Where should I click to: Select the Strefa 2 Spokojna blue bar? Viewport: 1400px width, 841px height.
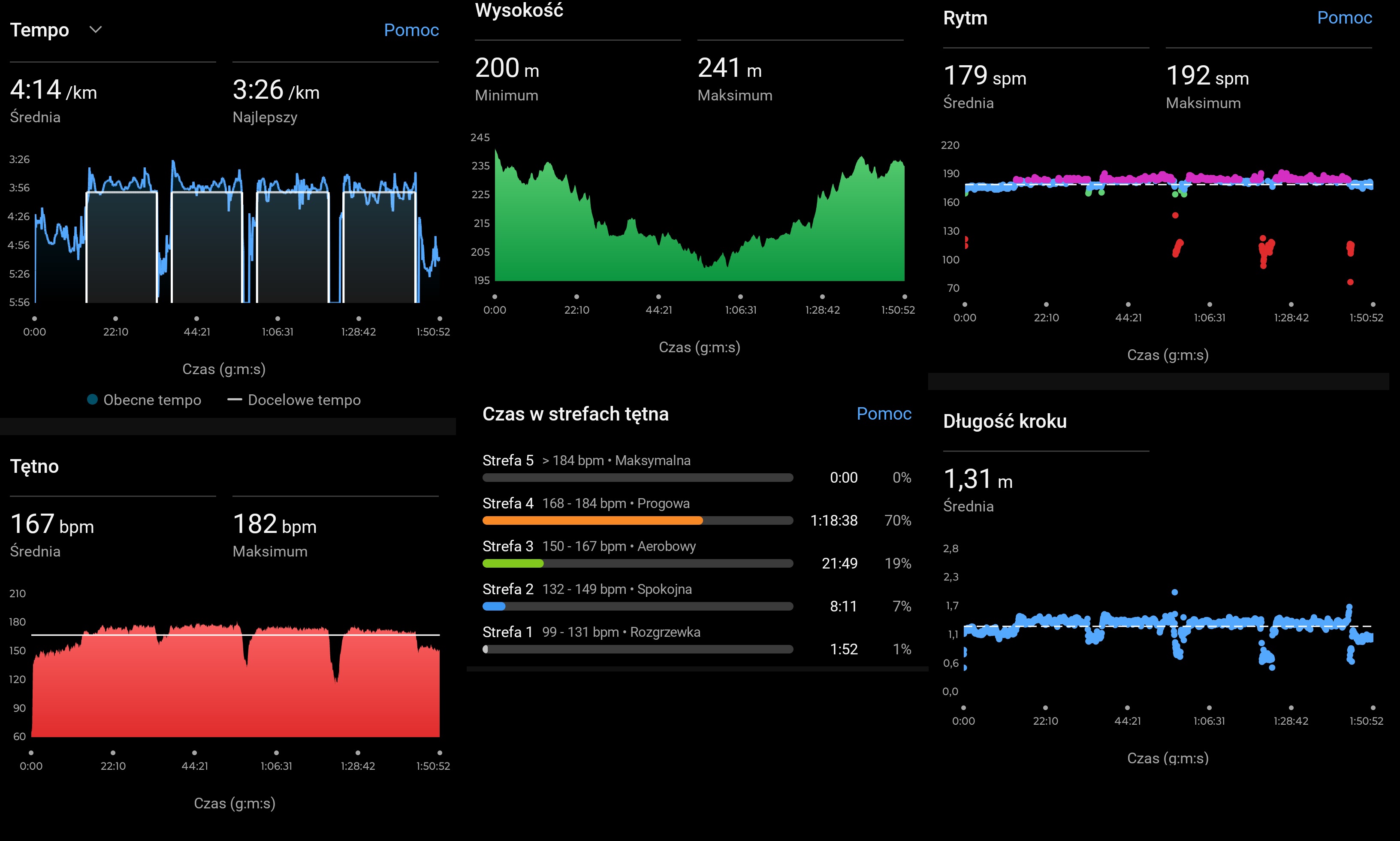point(494,606)
